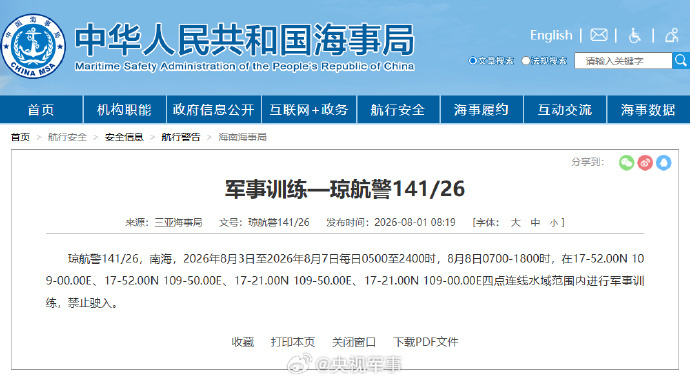This screenshot has width=690, height=380.
Task: Click the China MSA anchor logo
Action: pyautogui.click(x=33, y=46)
